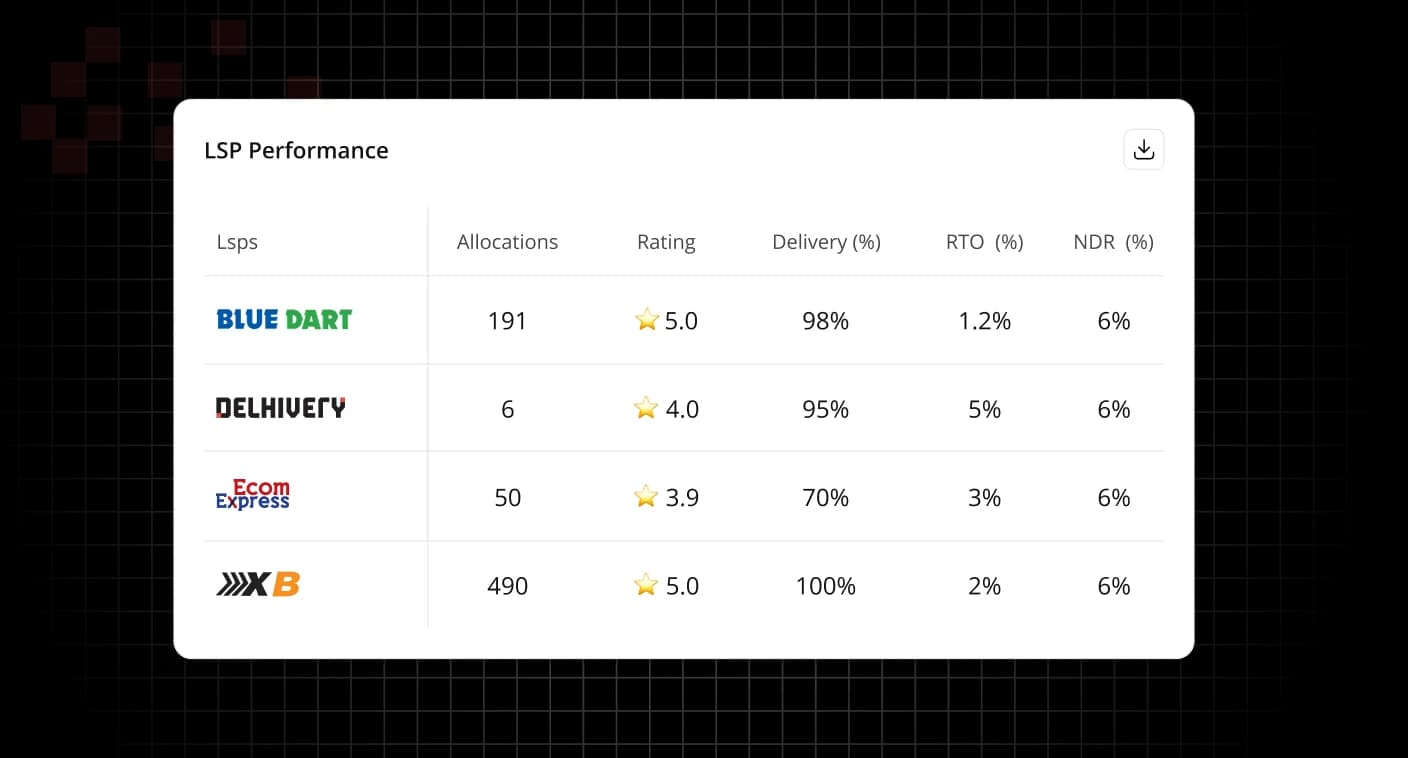This screenshot has height=758, width=1408.
Task: Click the RTO (%) column header
Action: tap(985, 242)
